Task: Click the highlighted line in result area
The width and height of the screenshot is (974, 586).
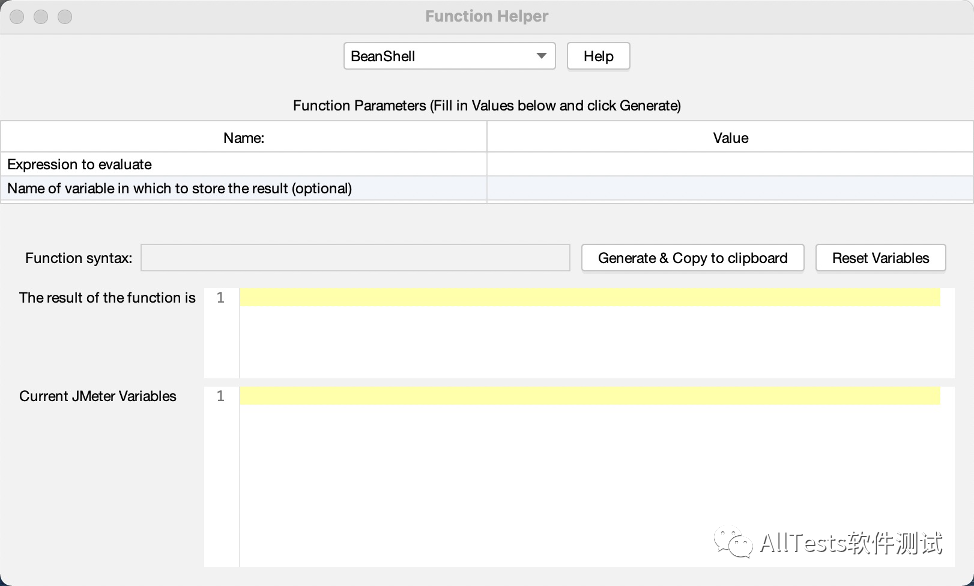Action: [x=590, y=297]
